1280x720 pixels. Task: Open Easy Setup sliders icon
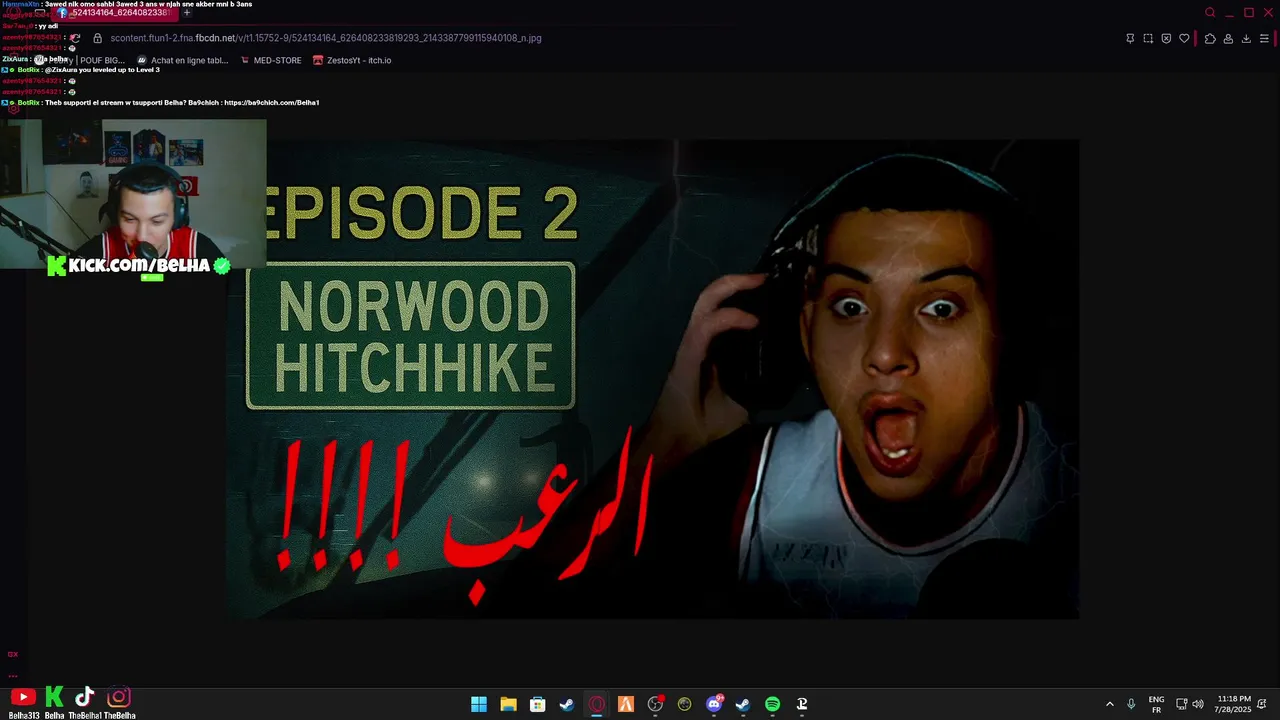pyautogui.click(x=1264, y=38)
